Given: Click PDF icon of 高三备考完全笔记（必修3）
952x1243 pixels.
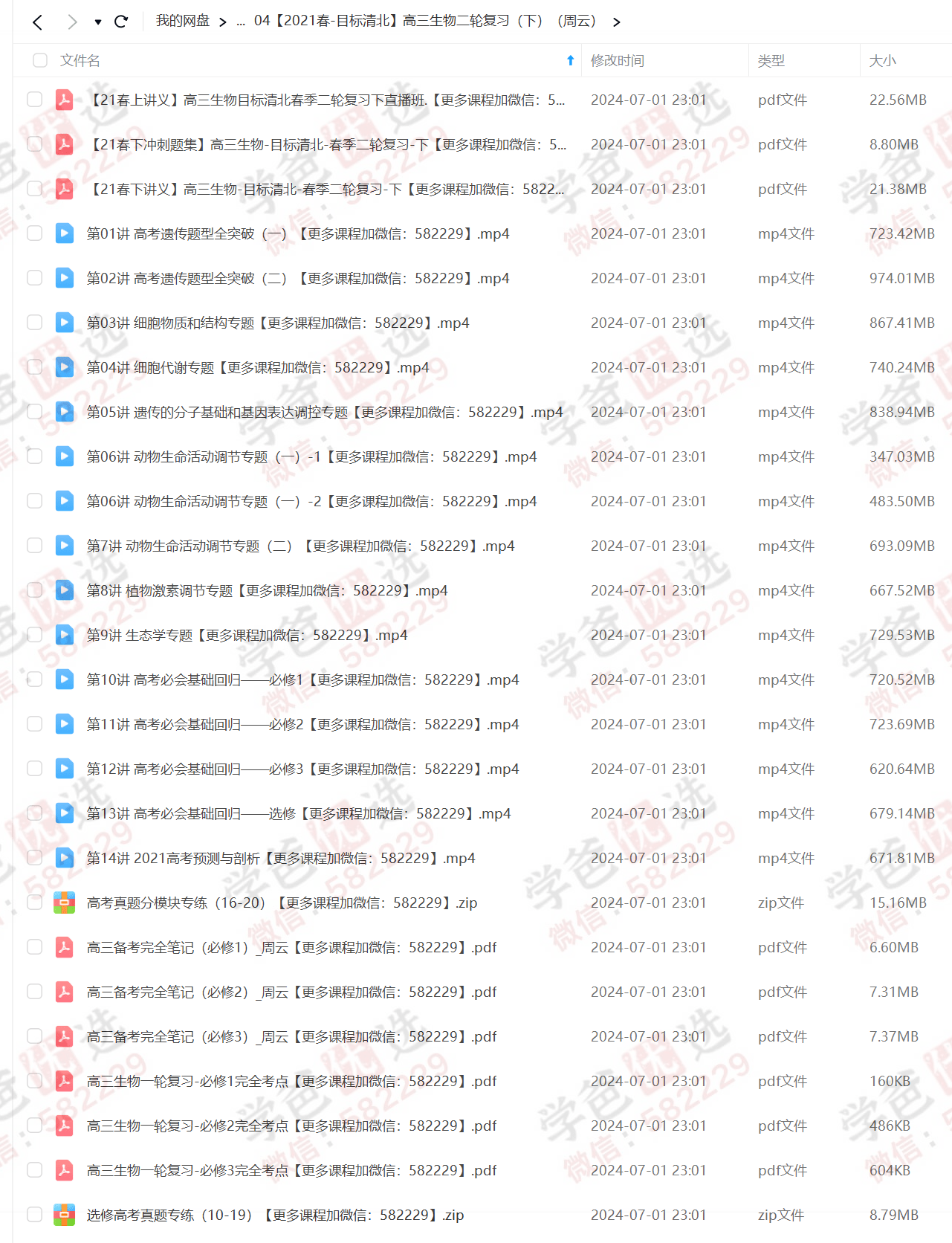Looking at the screenshot, I should point(65,1036).
